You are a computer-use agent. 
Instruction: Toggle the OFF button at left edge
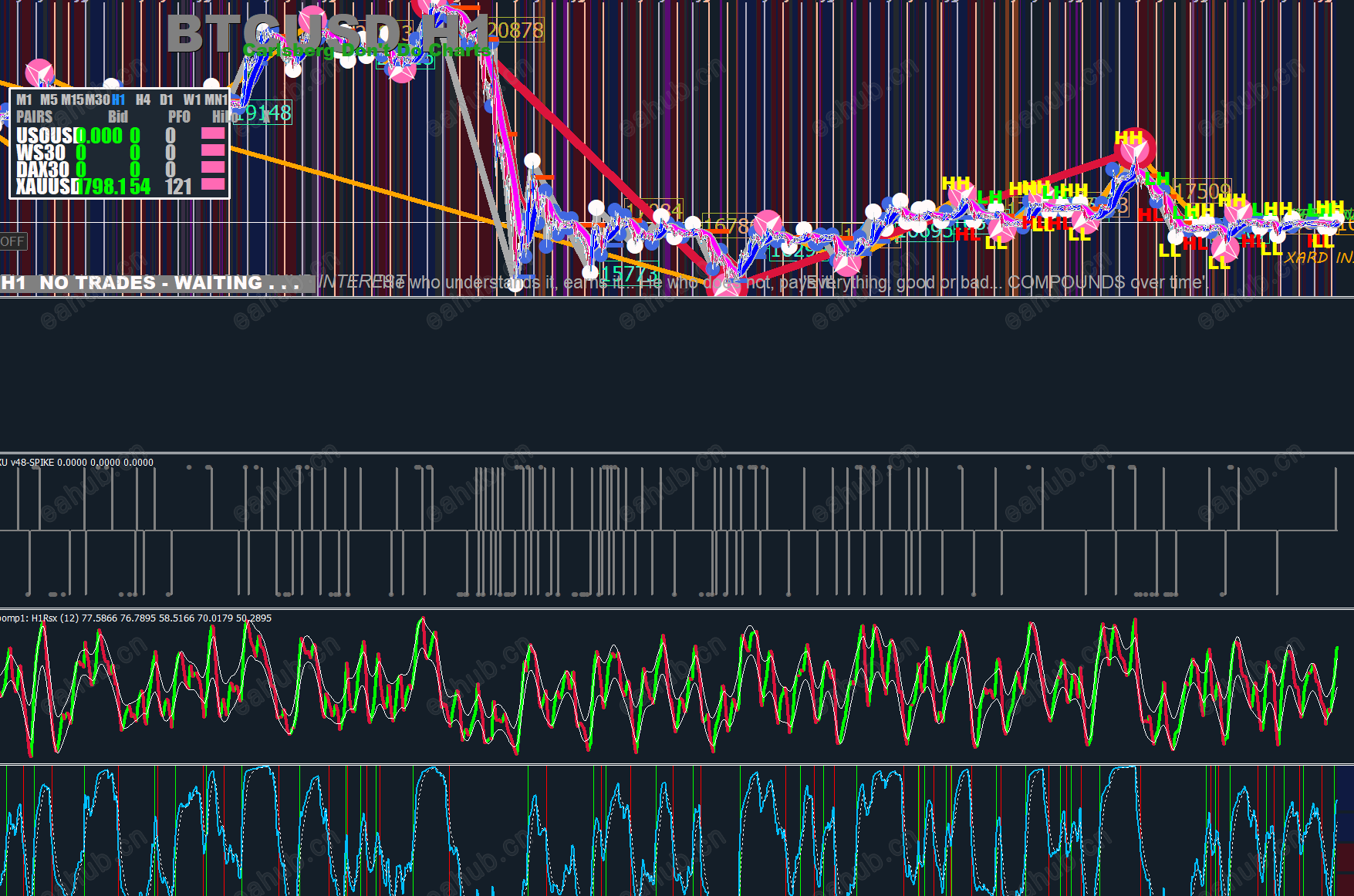[x=13, y=241]
